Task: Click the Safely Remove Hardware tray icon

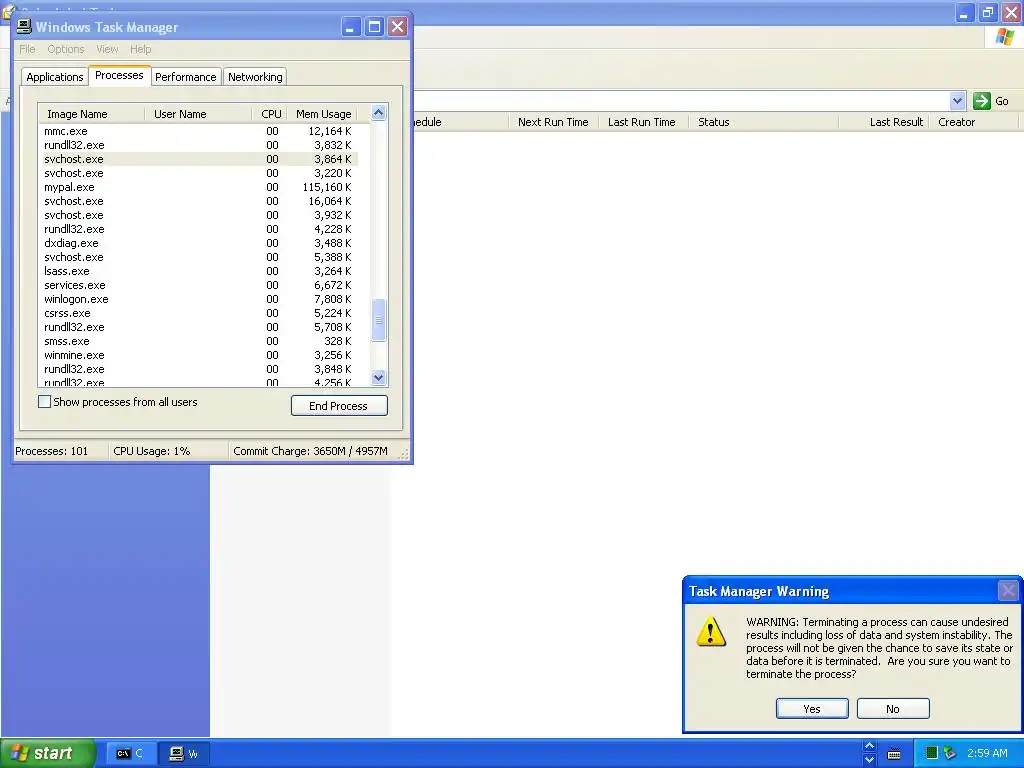Action: tap(950, 753)
